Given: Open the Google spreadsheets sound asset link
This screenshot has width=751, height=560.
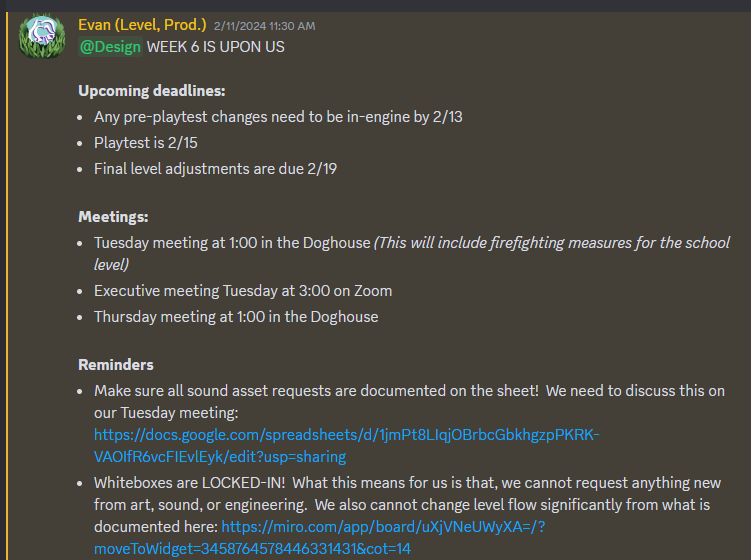Looking at the screenshot, I should point(346,446).
